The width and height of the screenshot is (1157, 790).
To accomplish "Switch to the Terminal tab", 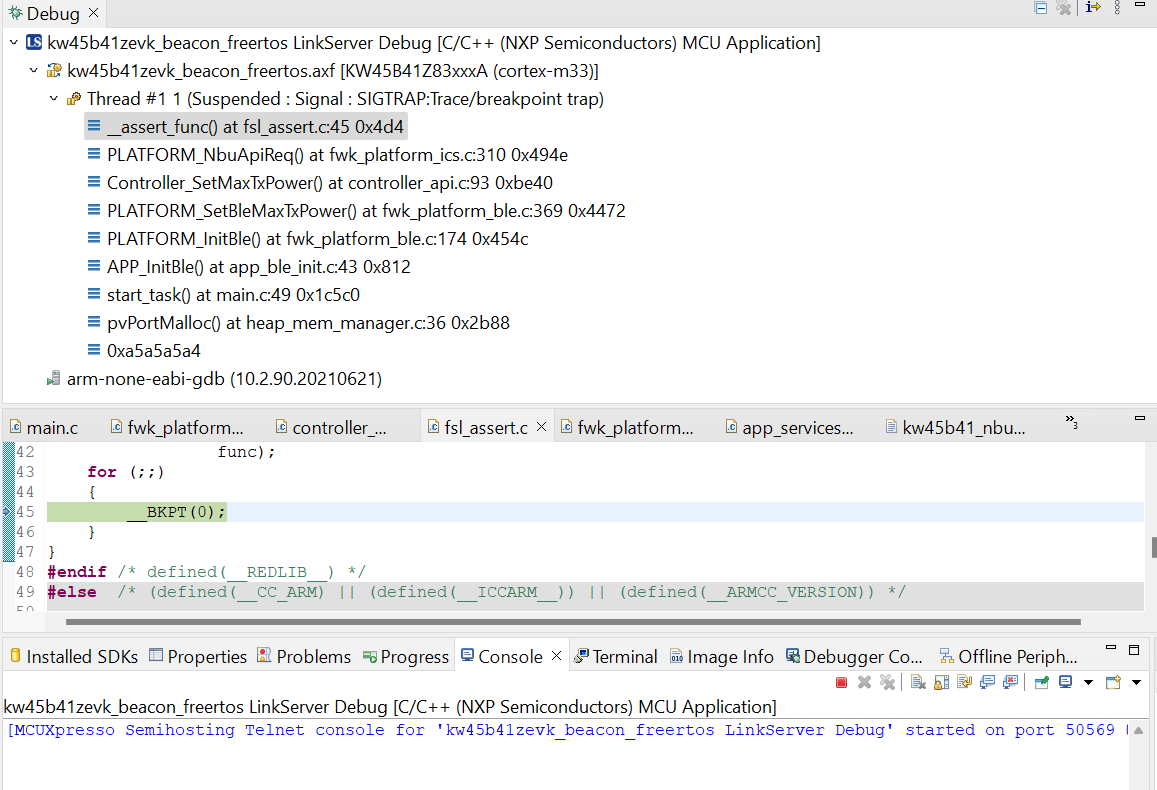I will coord(615,656).
